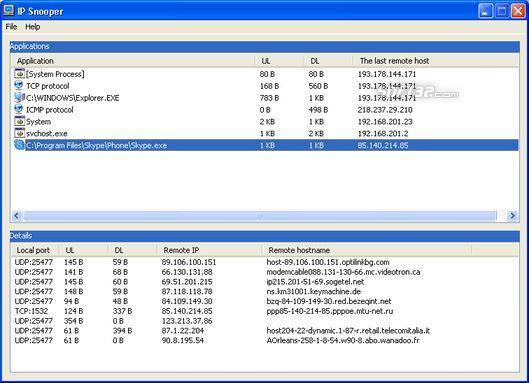The image size is (529, 383).
Task: Click the retail.telecomitalia.it hostname
Action: (348, 330)
